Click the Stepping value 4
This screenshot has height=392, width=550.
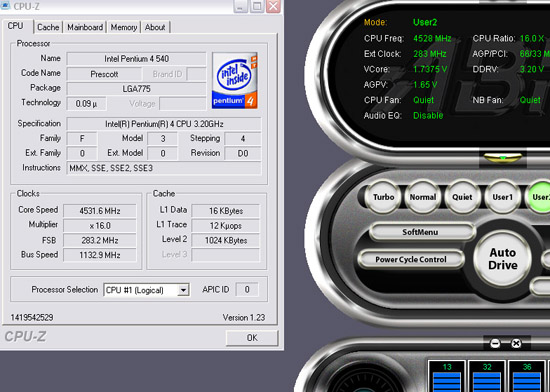[x=243, y=138]
